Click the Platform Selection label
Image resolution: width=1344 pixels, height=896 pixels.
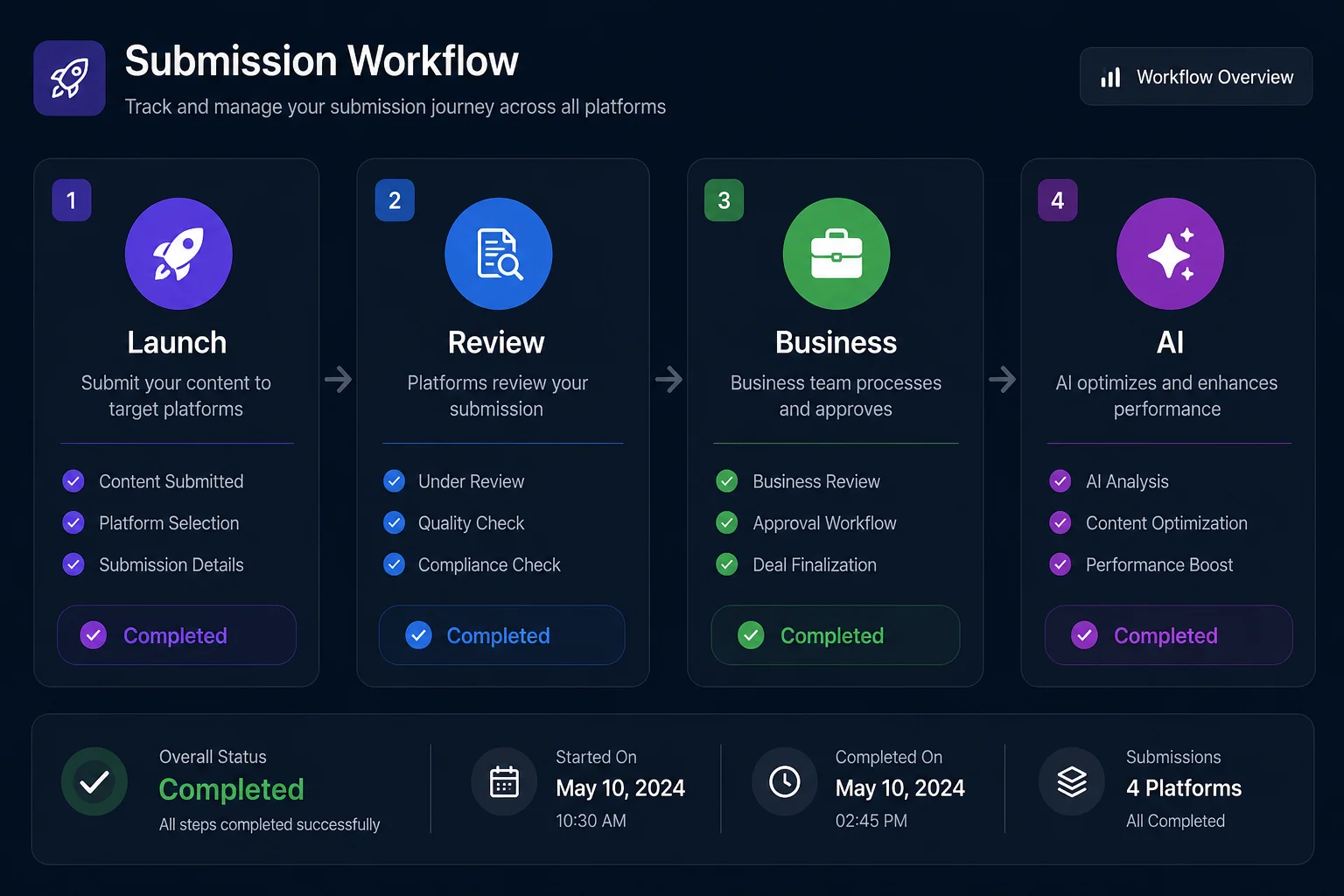tap(169, 523)
